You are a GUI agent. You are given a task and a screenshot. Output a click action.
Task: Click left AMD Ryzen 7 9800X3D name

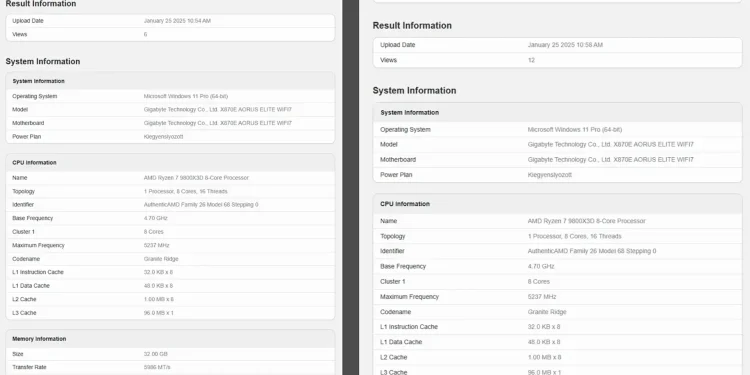coord(196,178)
